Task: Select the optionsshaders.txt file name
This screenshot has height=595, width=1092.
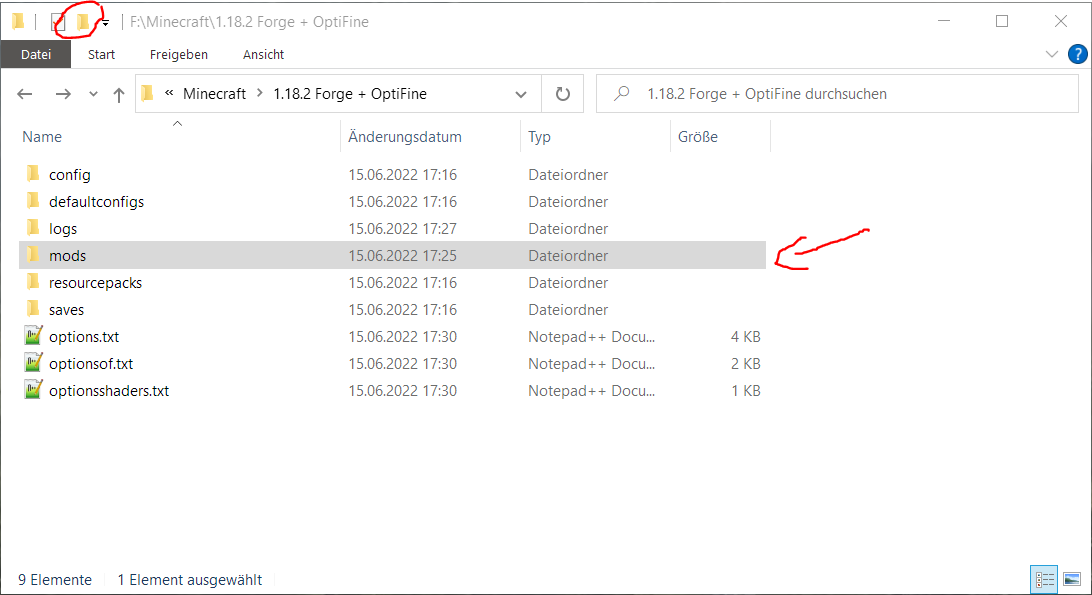Action: click(x=109, y=391)
